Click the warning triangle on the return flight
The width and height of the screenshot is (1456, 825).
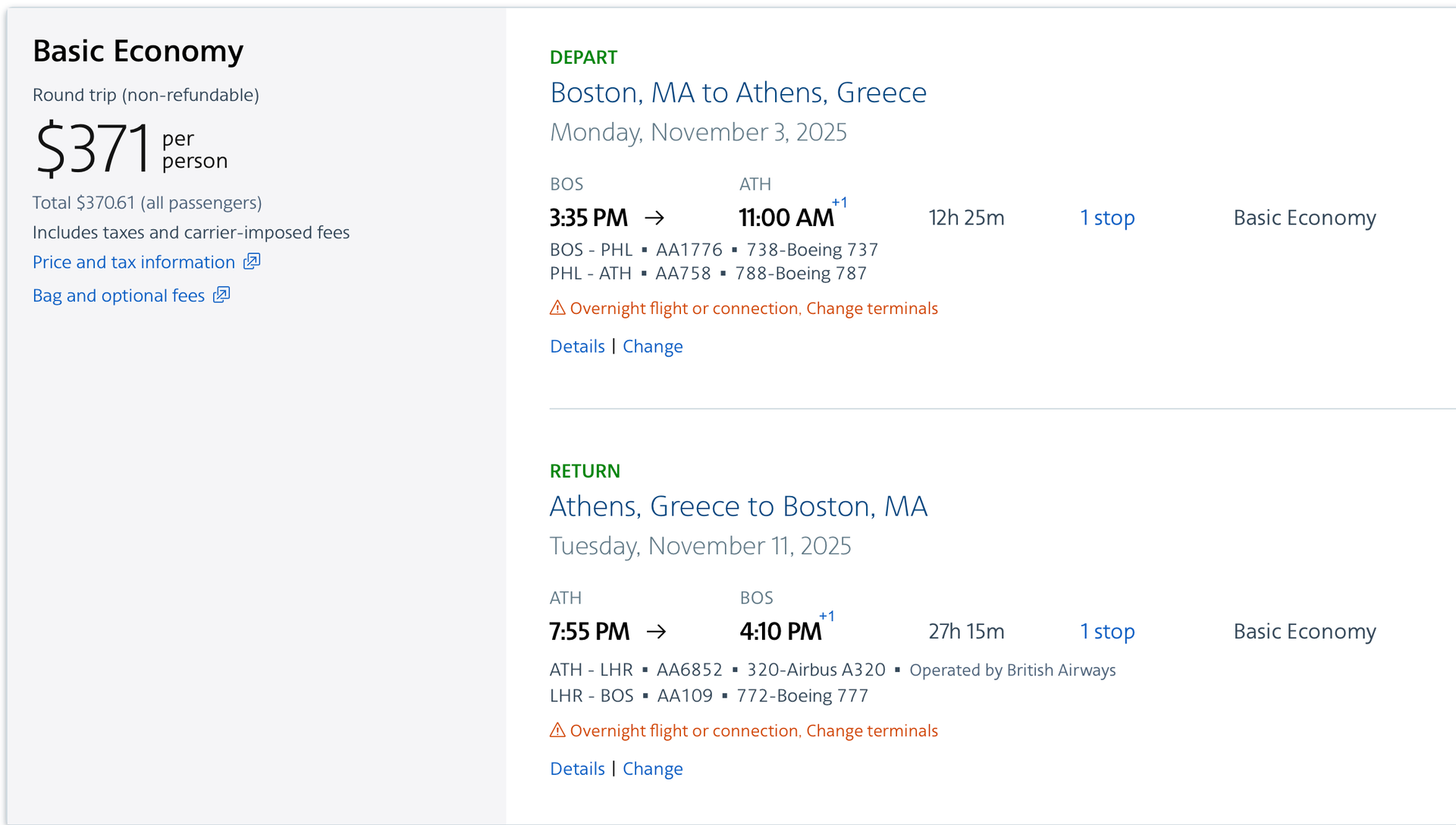(x=557, y=730)
